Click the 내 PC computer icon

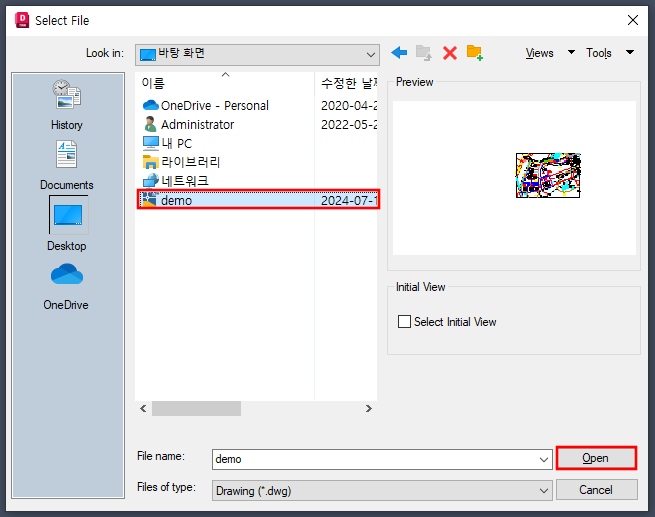click(x=150, y=143)
